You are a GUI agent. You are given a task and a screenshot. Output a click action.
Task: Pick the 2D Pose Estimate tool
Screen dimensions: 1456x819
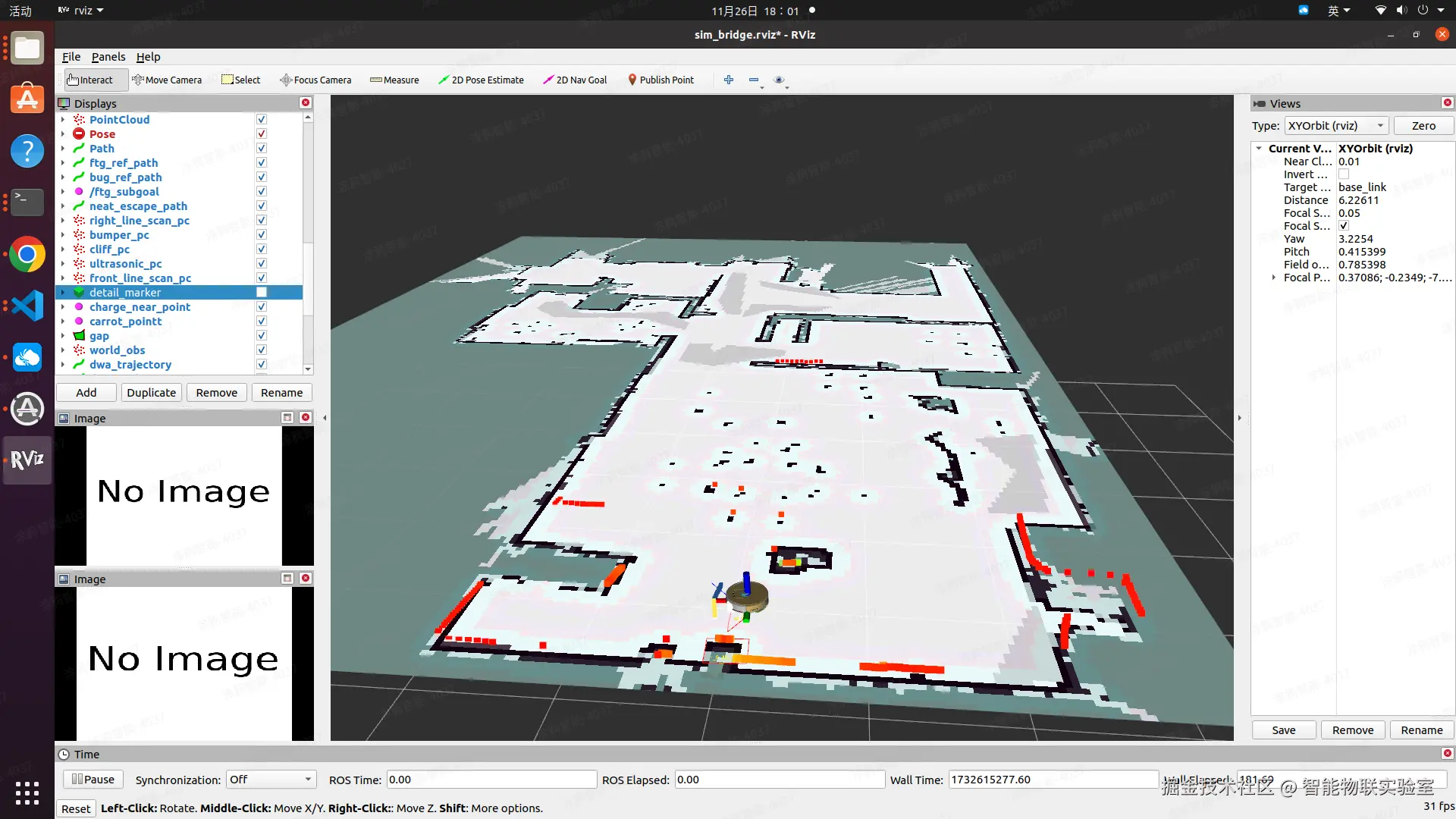pyautogui.click(x=481, y=80)
